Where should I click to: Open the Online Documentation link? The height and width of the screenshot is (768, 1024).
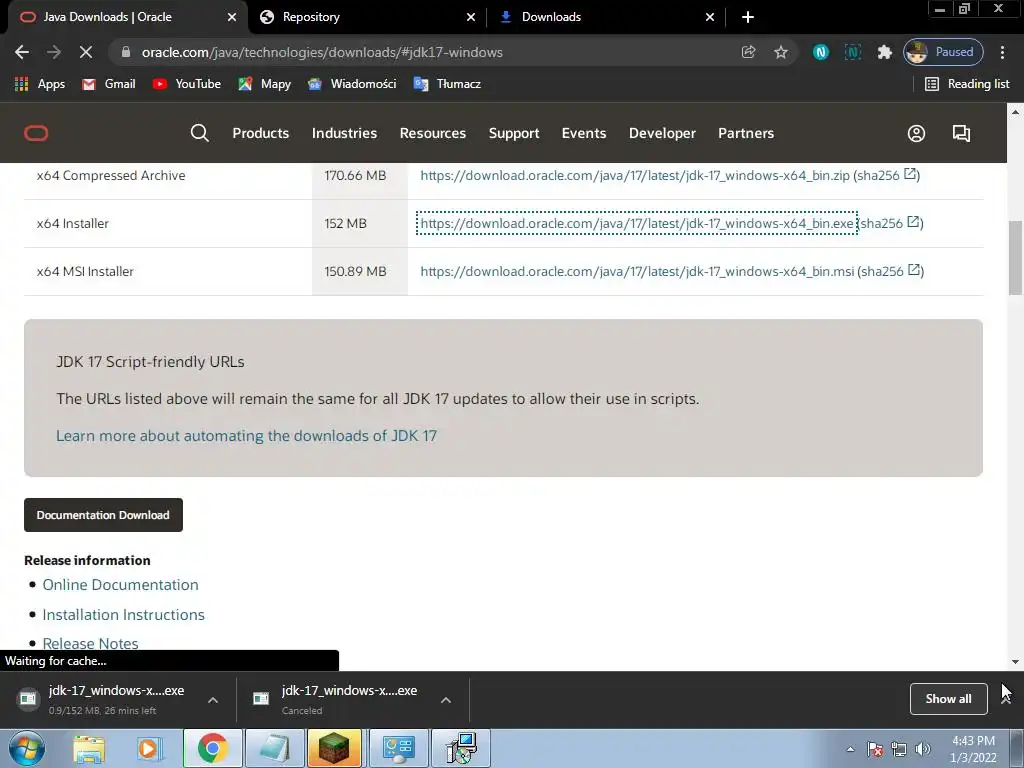coord(120,584)
